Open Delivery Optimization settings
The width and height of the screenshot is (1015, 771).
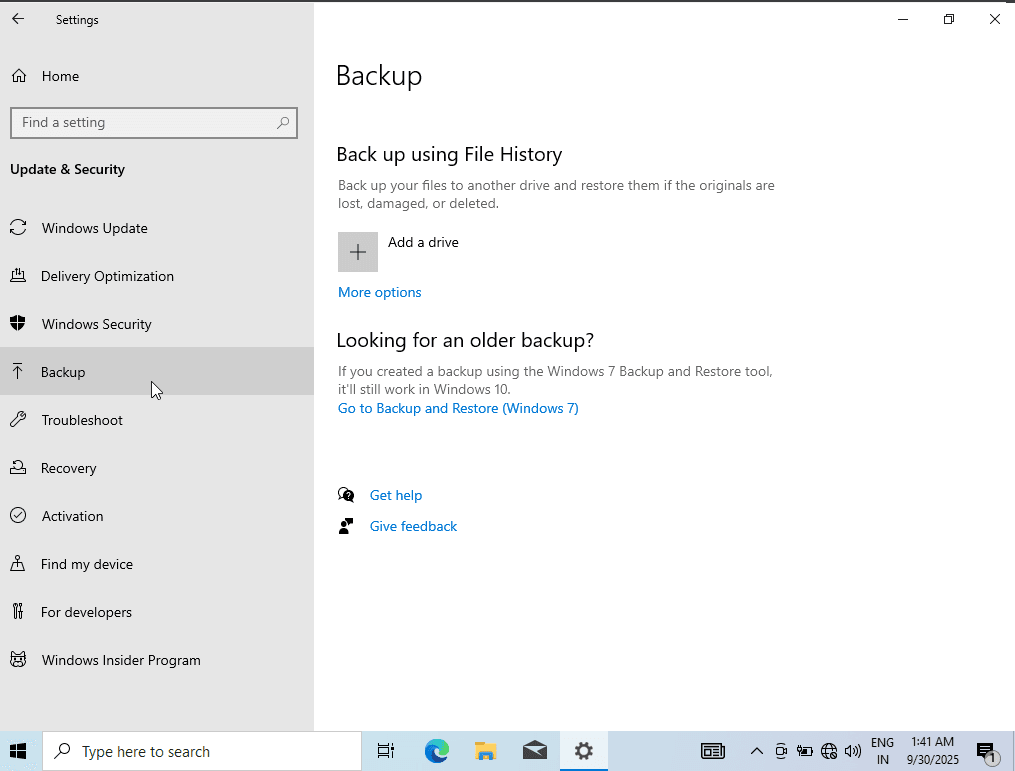click(x=107, y=276)
